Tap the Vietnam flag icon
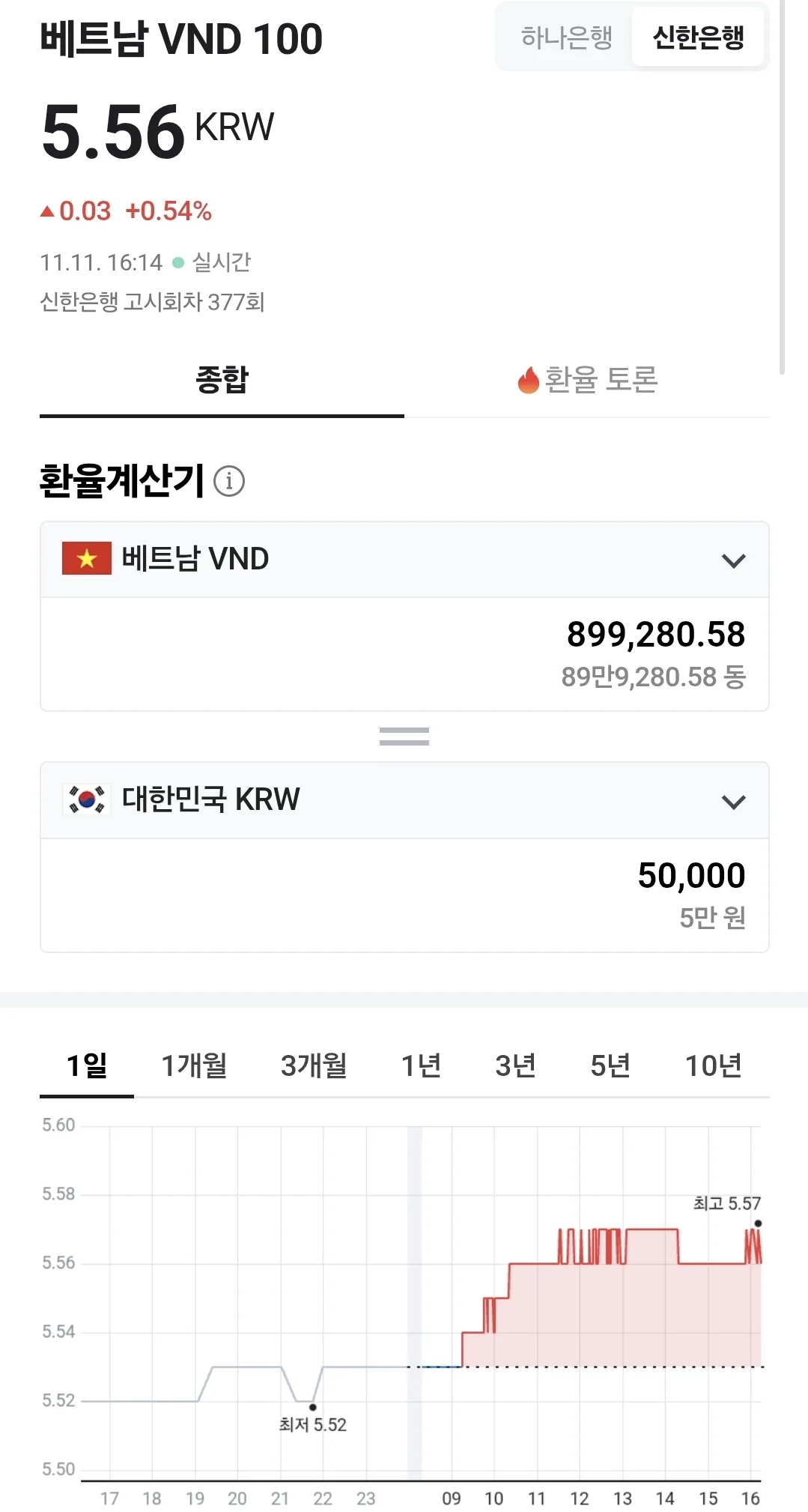This screenshot has width=808, height=1512. (87, 558)
